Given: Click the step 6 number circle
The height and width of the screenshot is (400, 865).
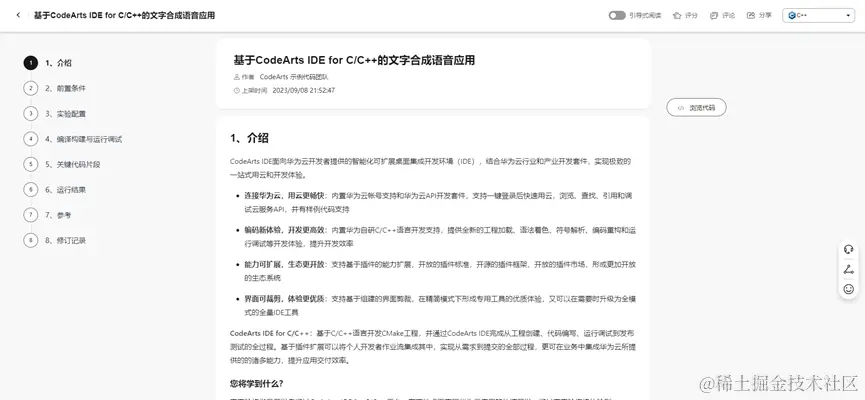Looking at the screenshot, I should click(31, 190).
